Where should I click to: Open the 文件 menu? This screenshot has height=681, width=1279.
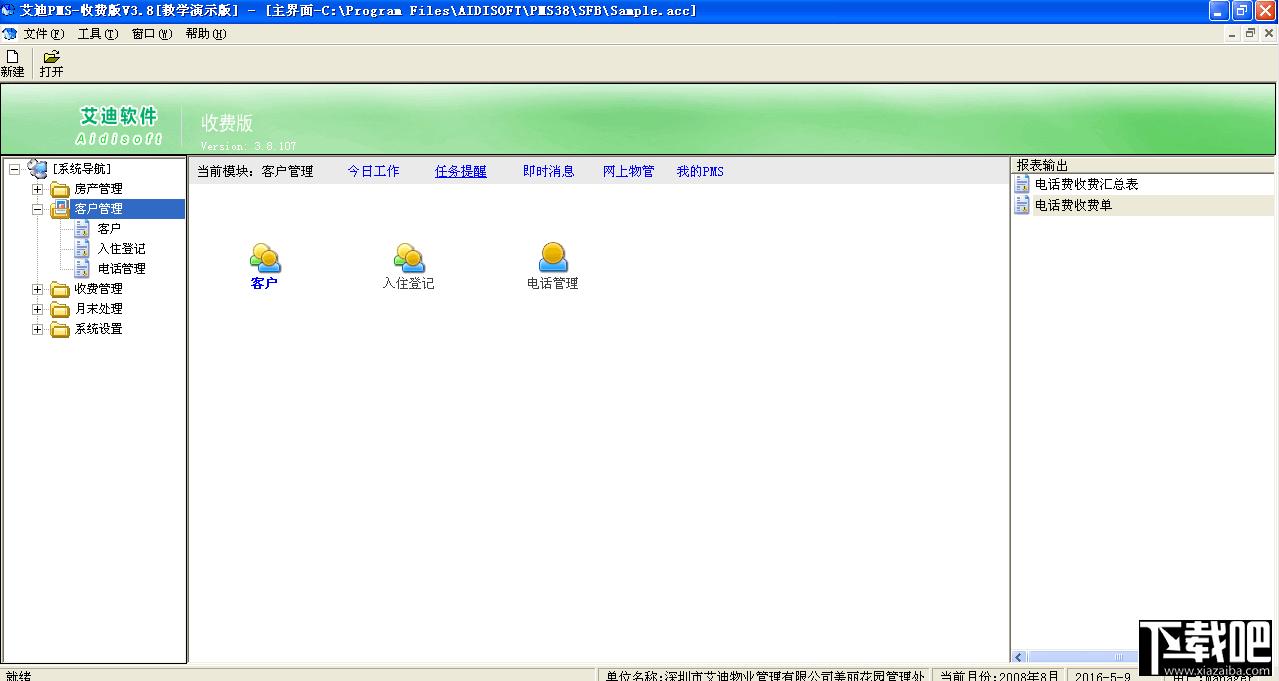coord(43,34)
